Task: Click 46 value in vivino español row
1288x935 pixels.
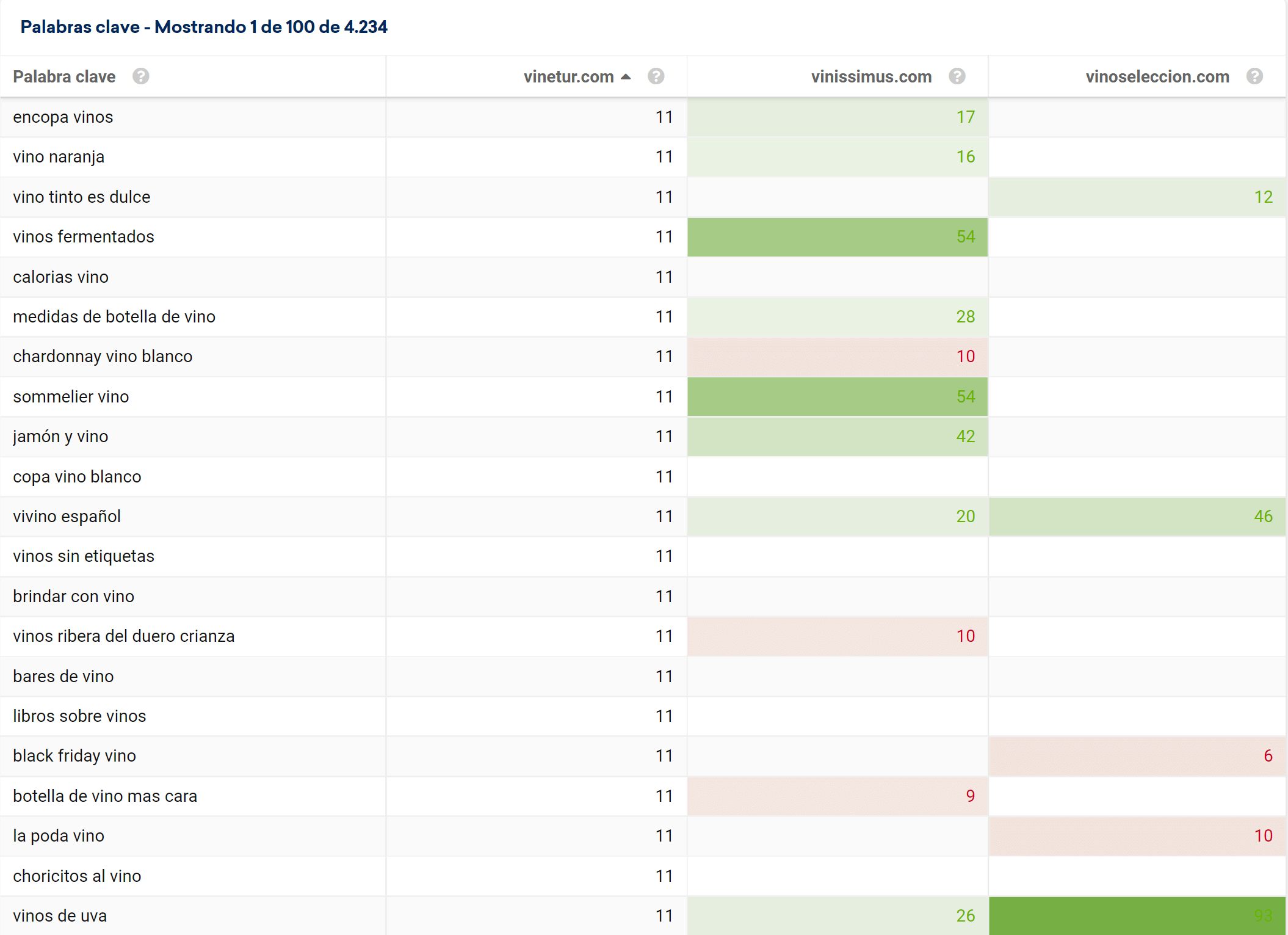Action: [x=1262, y=517]
